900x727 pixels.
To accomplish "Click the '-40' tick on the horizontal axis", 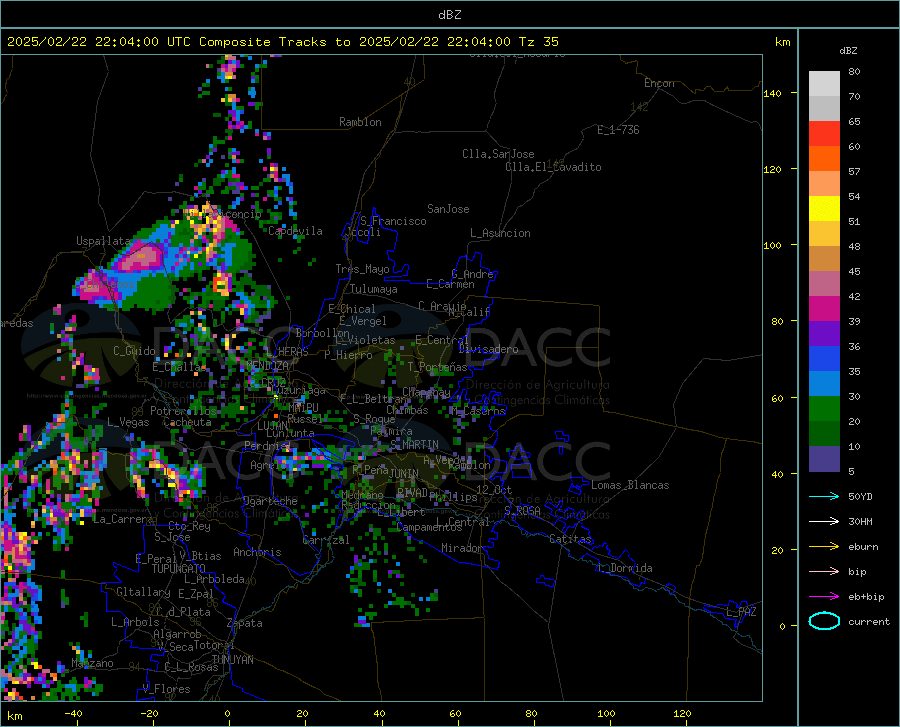I will [73, 713].
